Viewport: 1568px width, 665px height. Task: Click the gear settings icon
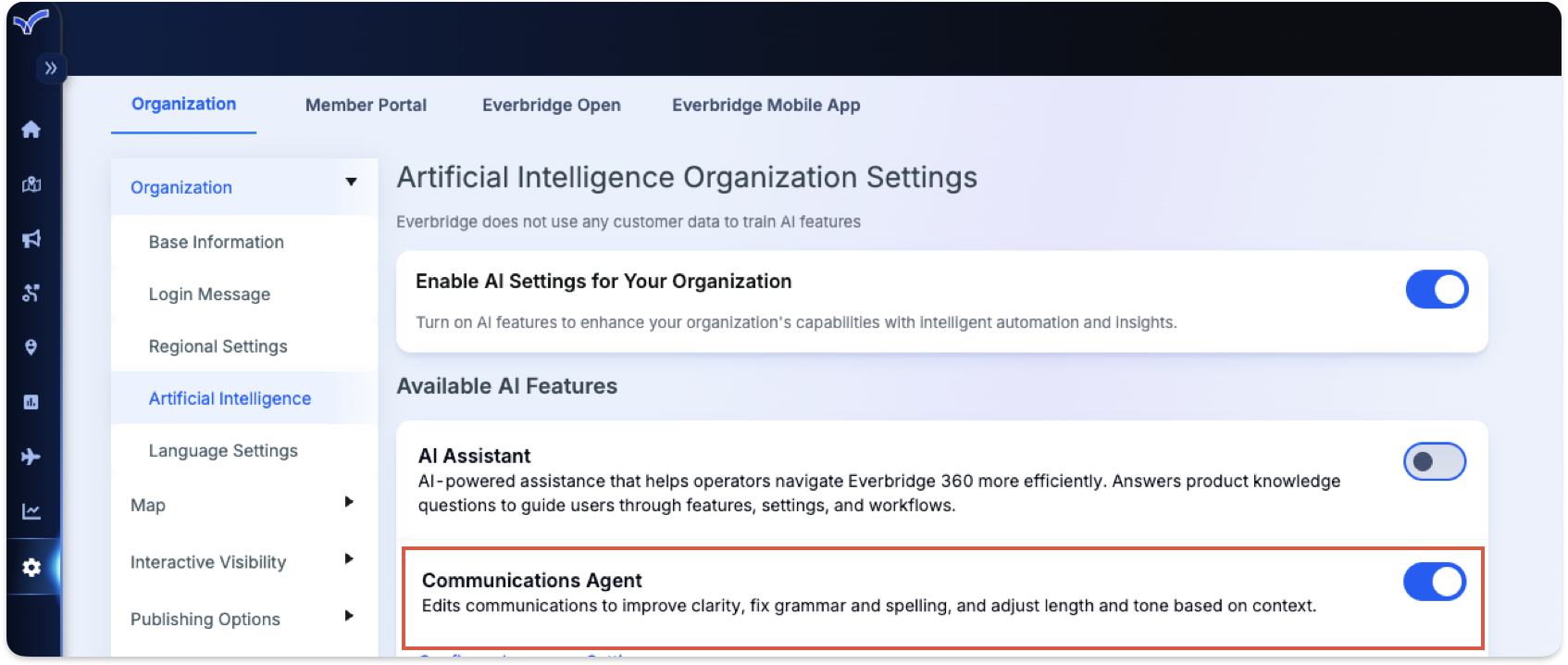[x=31, y=567]
